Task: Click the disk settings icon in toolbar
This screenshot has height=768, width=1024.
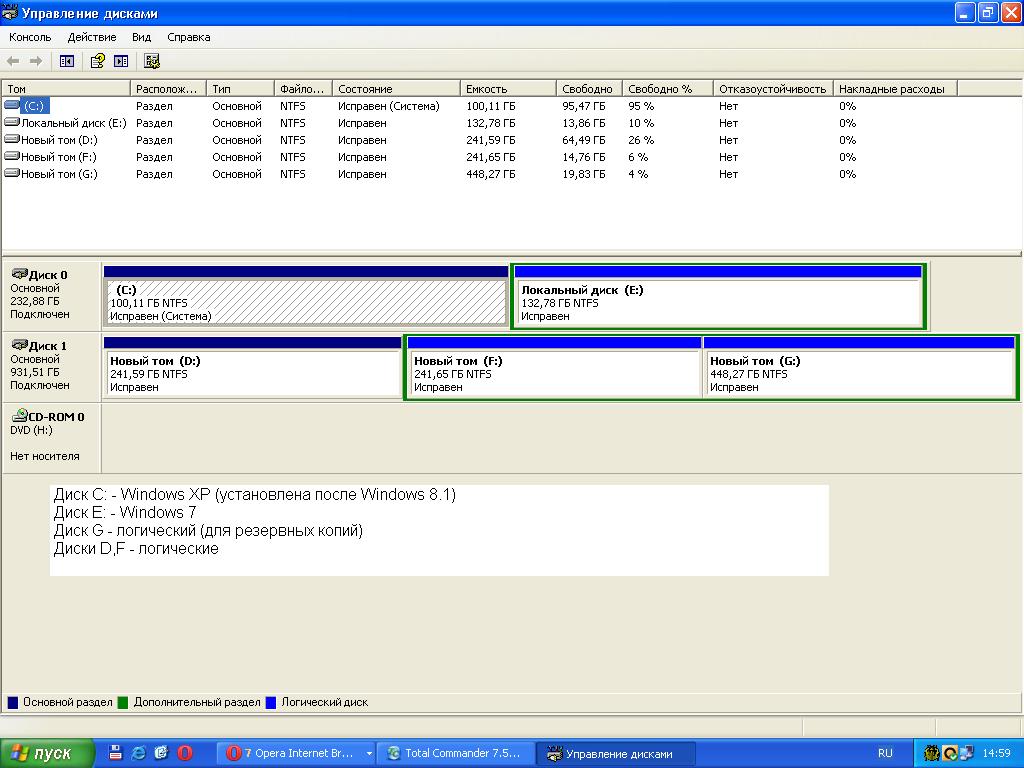Action: point(152,61)
